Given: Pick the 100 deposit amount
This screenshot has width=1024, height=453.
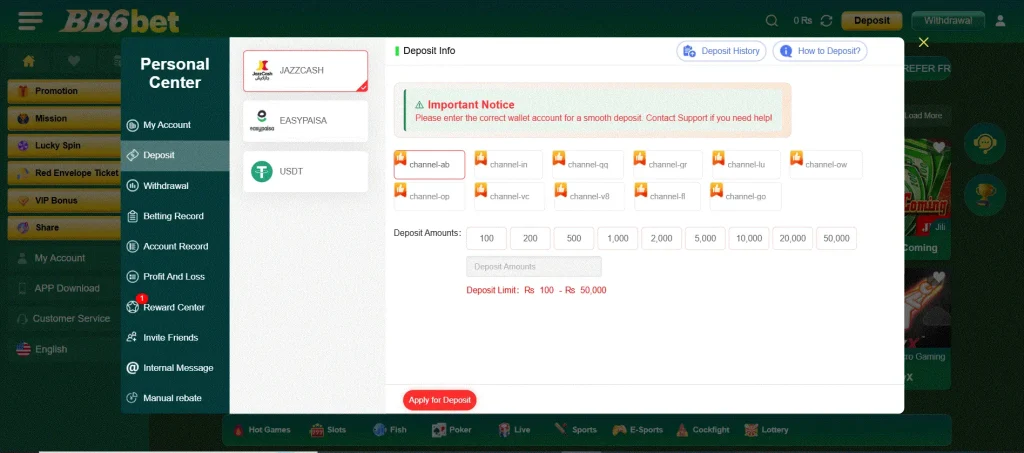Looking at the screenshot, I should click(487, 238).
